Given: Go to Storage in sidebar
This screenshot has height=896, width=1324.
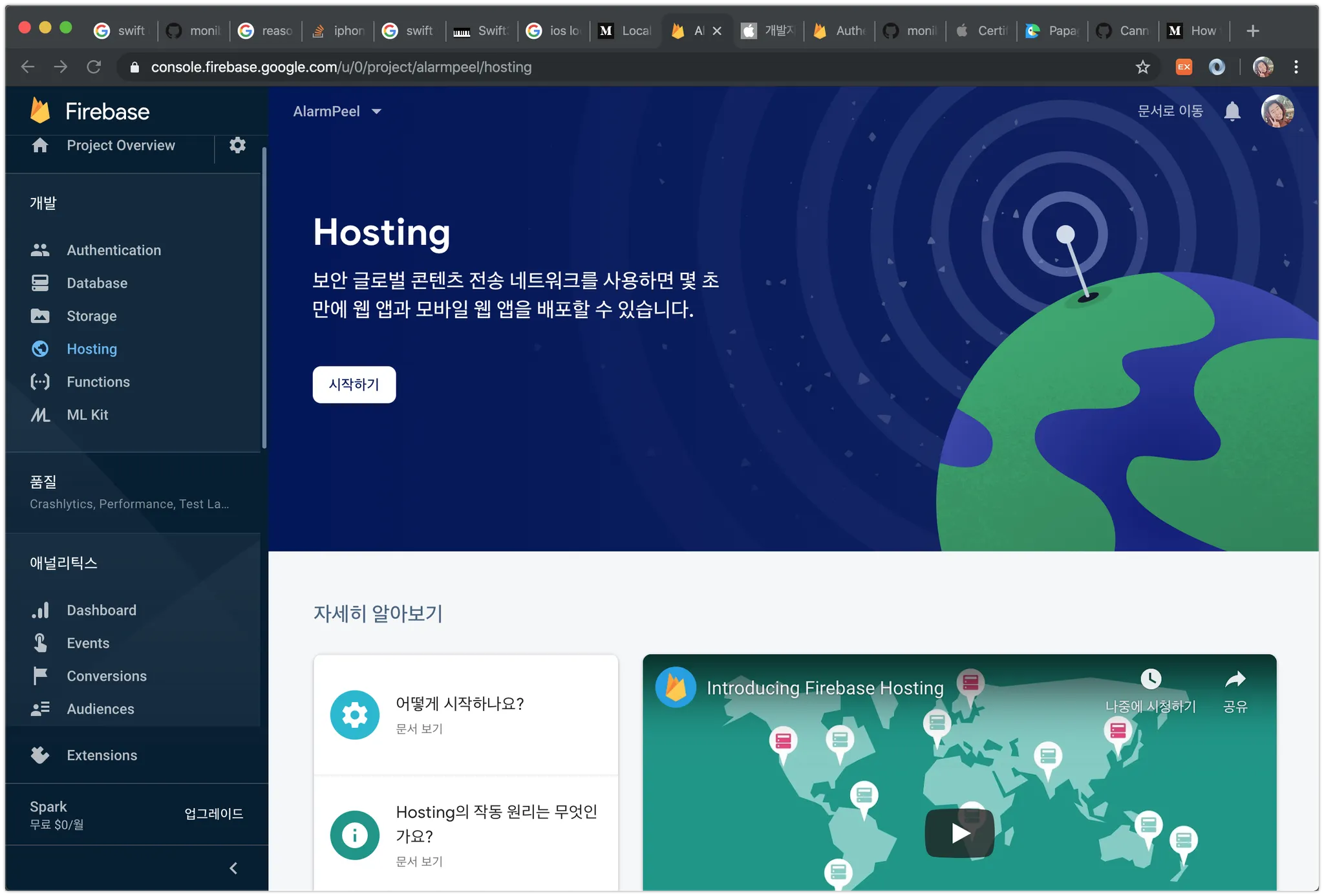Looking at the screenshot, I should click(92, 316).
